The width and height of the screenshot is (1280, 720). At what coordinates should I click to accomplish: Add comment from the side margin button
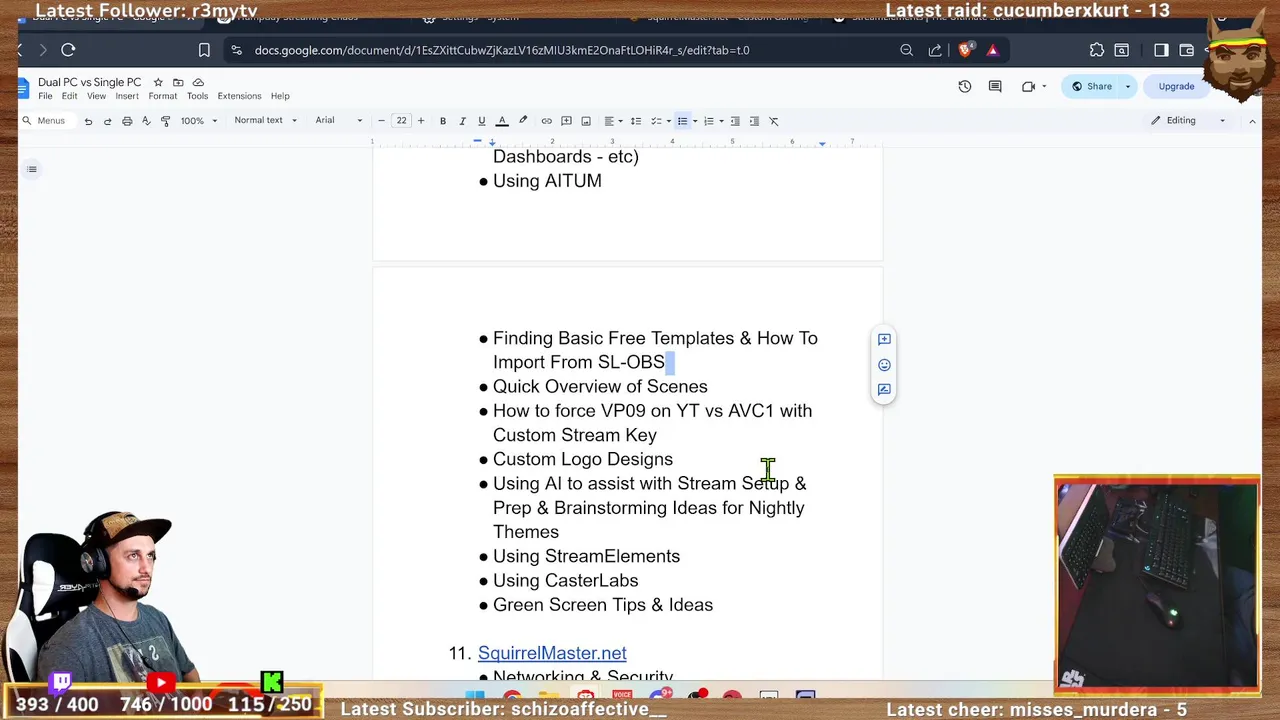click(x=884, y=340)
